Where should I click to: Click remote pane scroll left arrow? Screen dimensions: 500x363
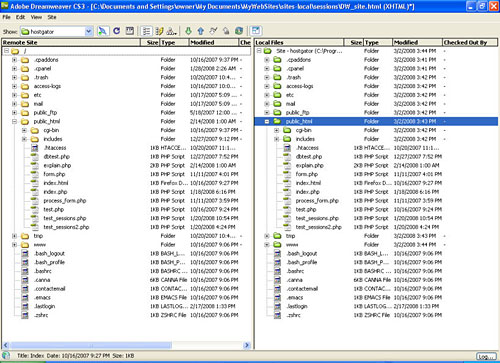(6, 345)
